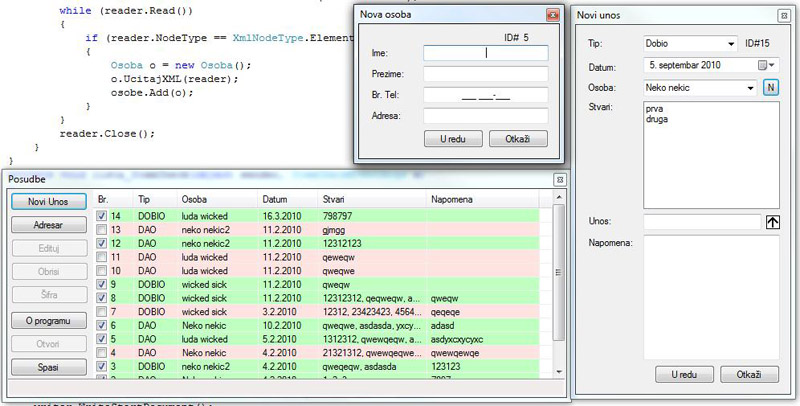
Task: Check the checkbox for row 13
Action: tap(102, 230)
